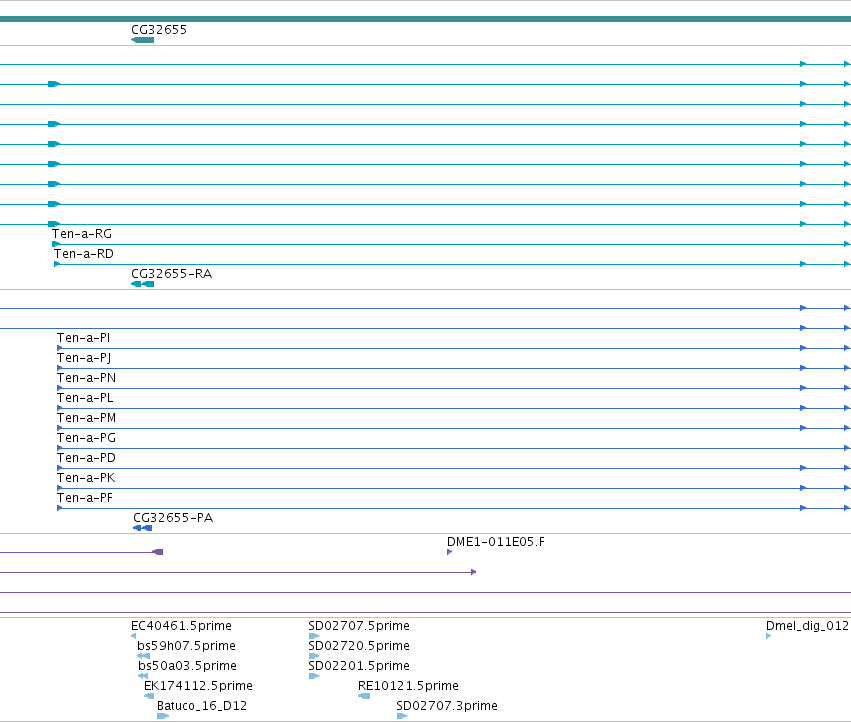
Task: Click the Ten-a-PD protein label
Action: point(86,458)
